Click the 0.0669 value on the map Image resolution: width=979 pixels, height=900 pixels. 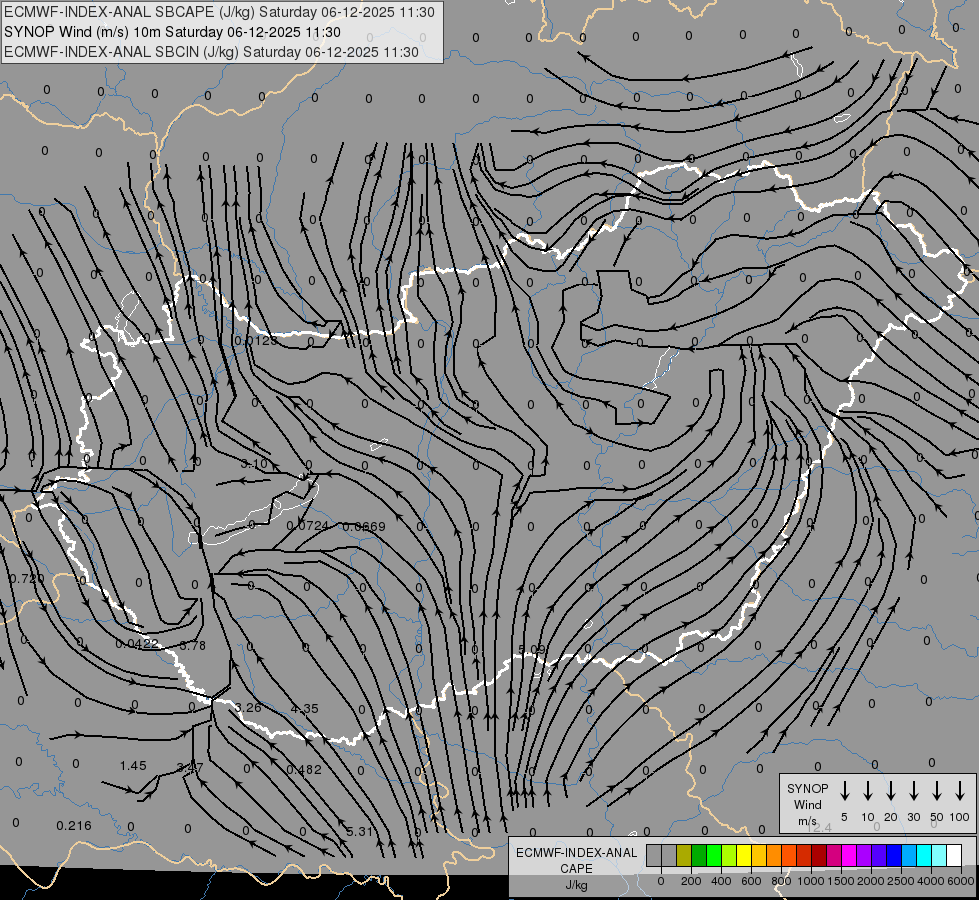click(x=364, y=527)
